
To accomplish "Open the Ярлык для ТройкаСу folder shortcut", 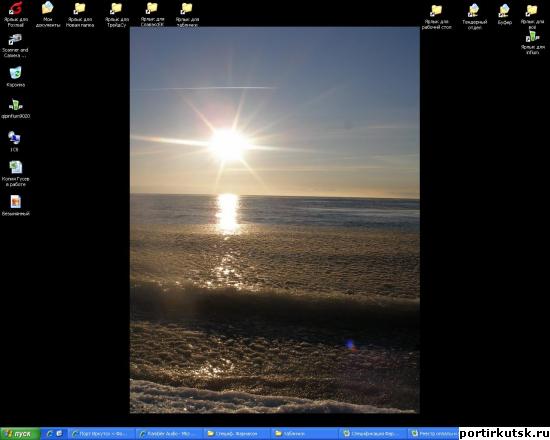I will (x=116, y=14).
